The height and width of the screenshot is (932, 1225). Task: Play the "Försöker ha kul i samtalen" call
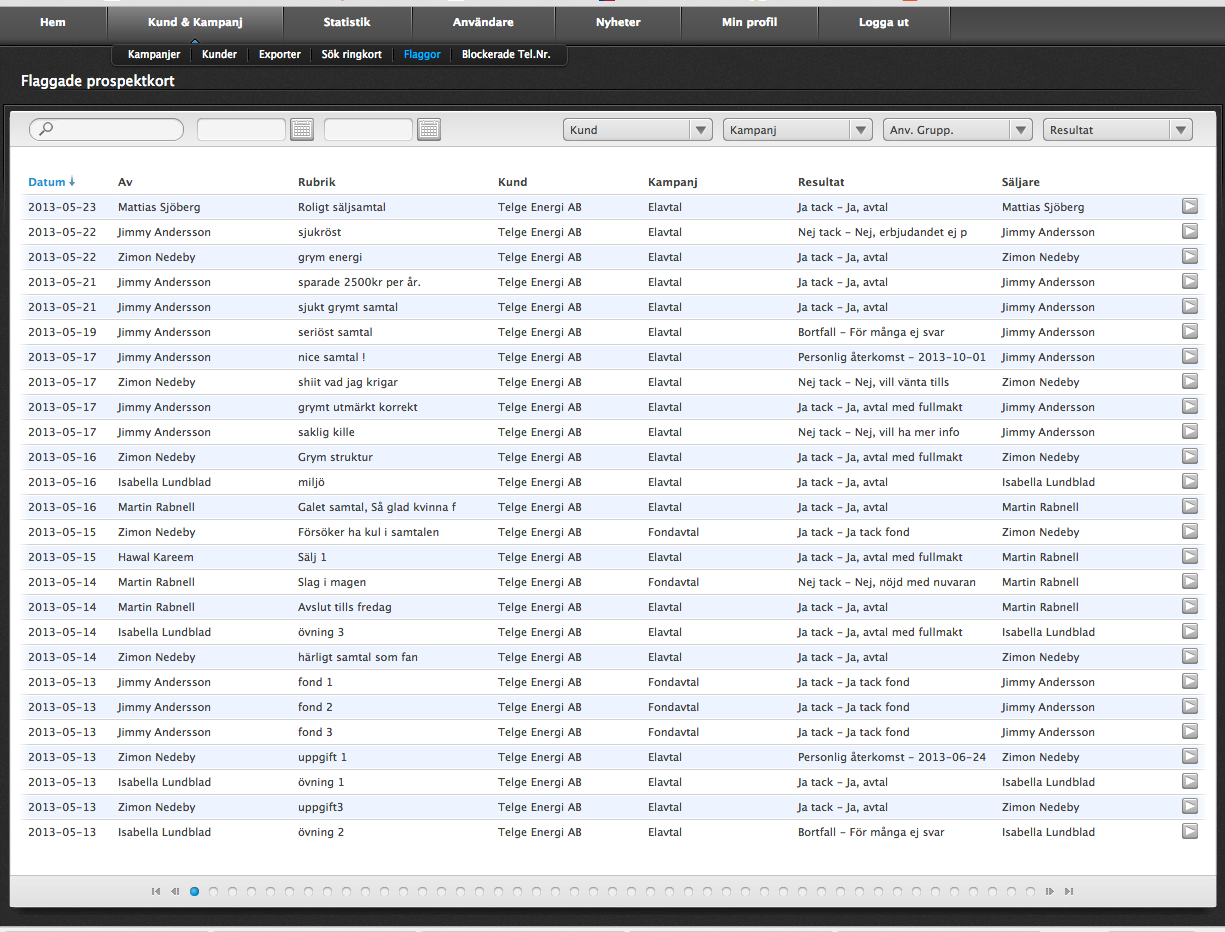click(1189, 531)
